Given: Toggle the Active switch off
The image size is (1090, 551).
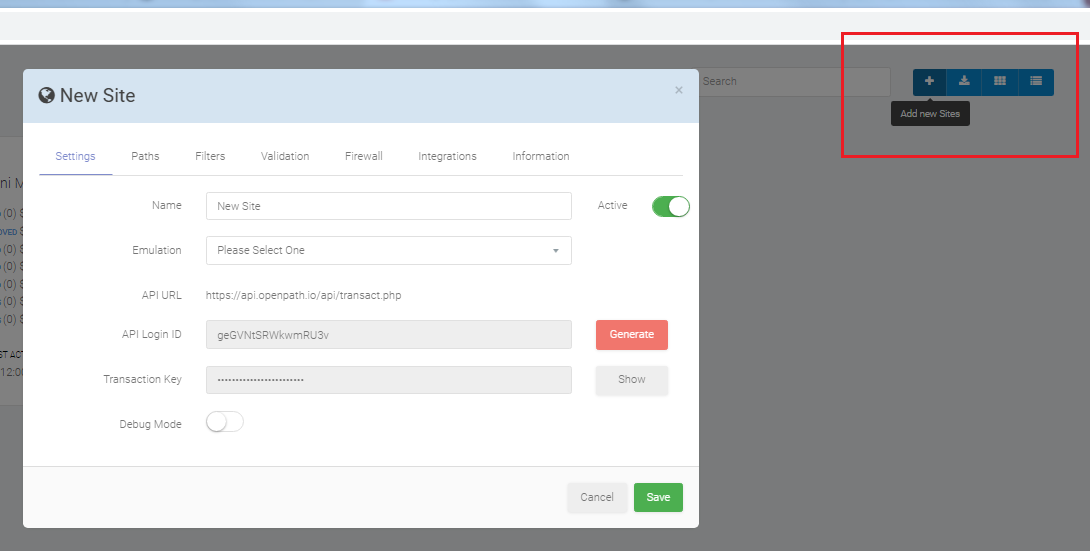Looking at the screenshot, I should coord(671,206).
